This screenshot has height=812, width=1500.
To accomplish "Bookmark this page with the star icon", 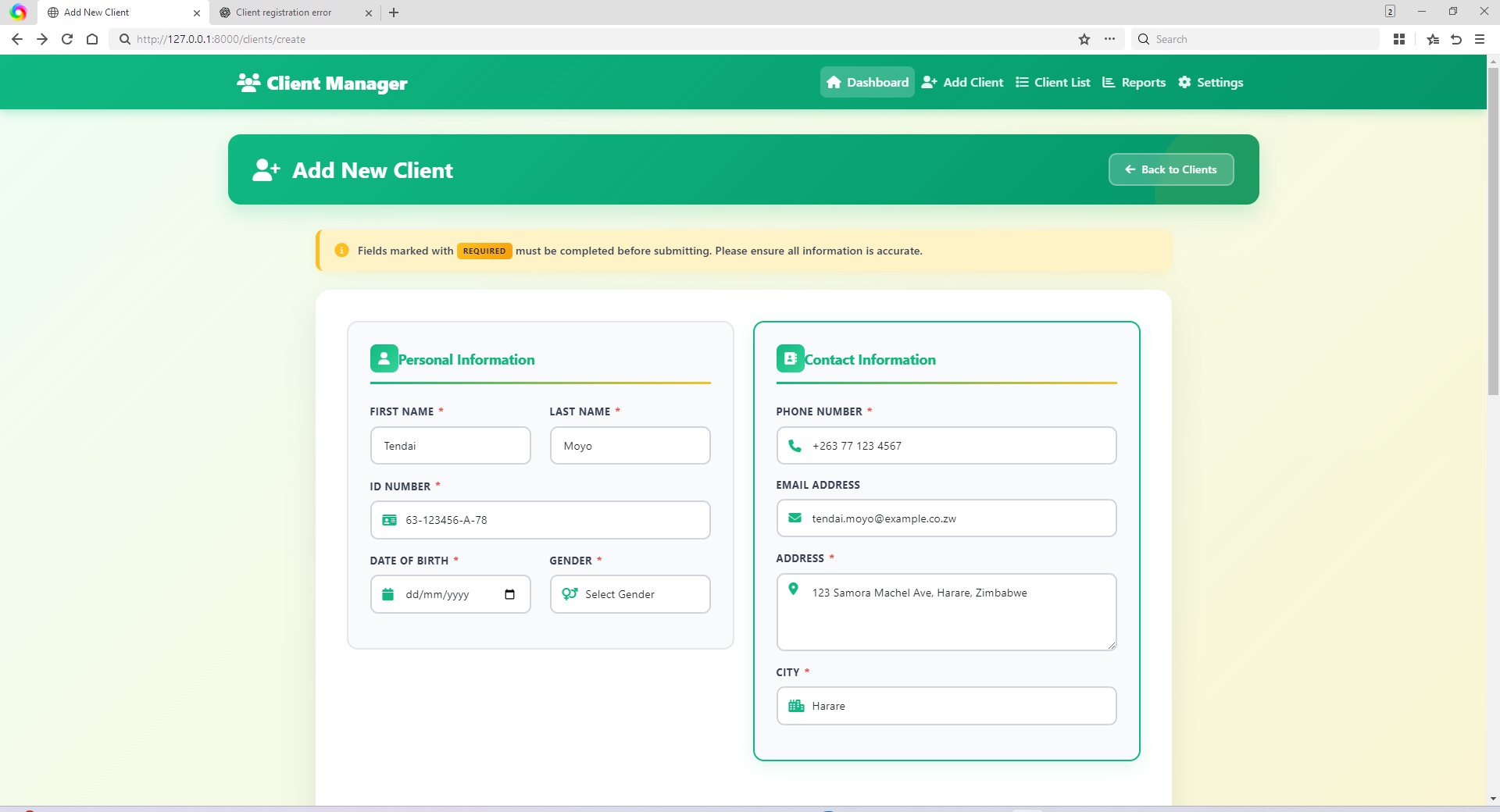I will (1084, 39).
